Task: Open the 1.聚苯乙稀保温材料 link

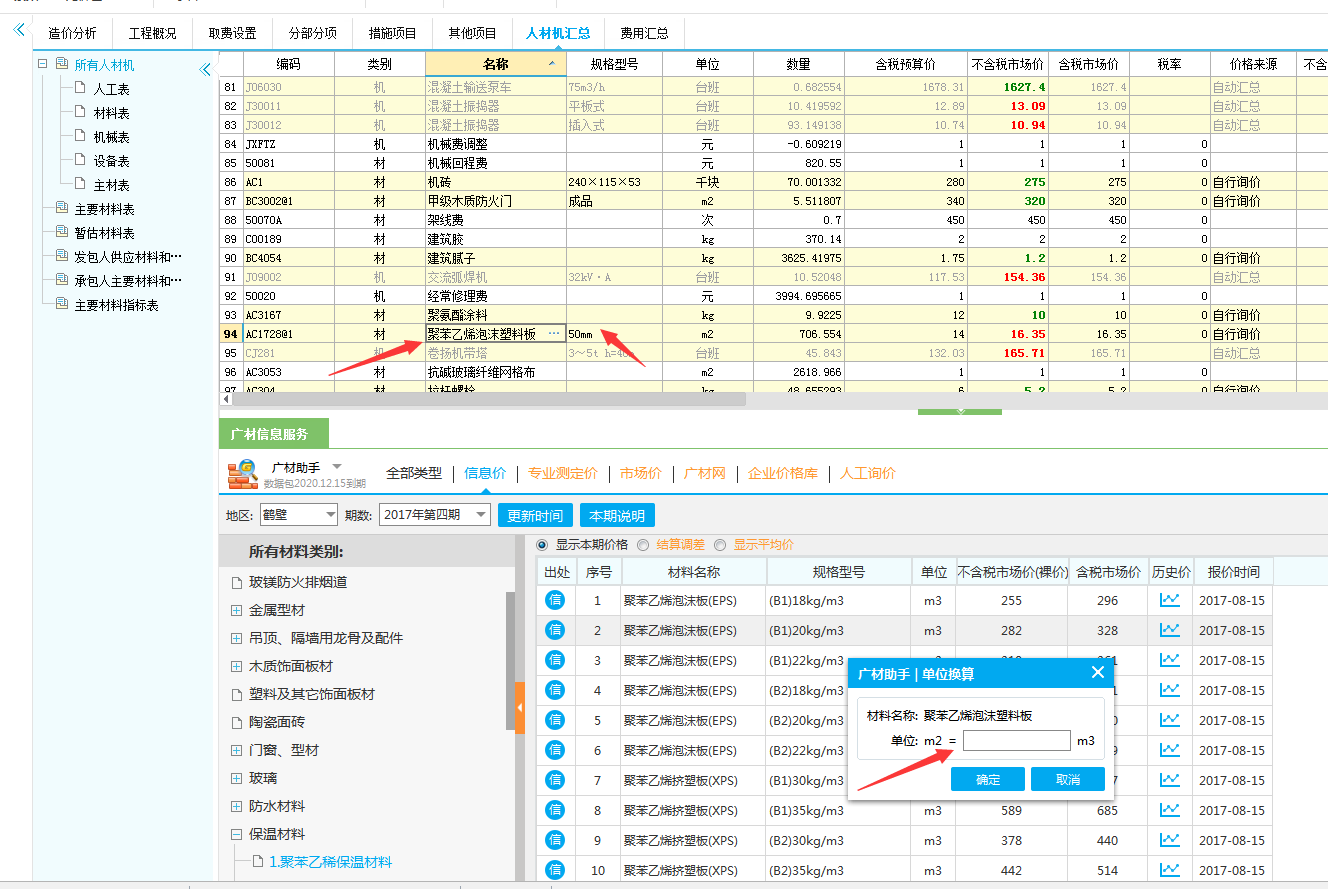Action: 330,861
